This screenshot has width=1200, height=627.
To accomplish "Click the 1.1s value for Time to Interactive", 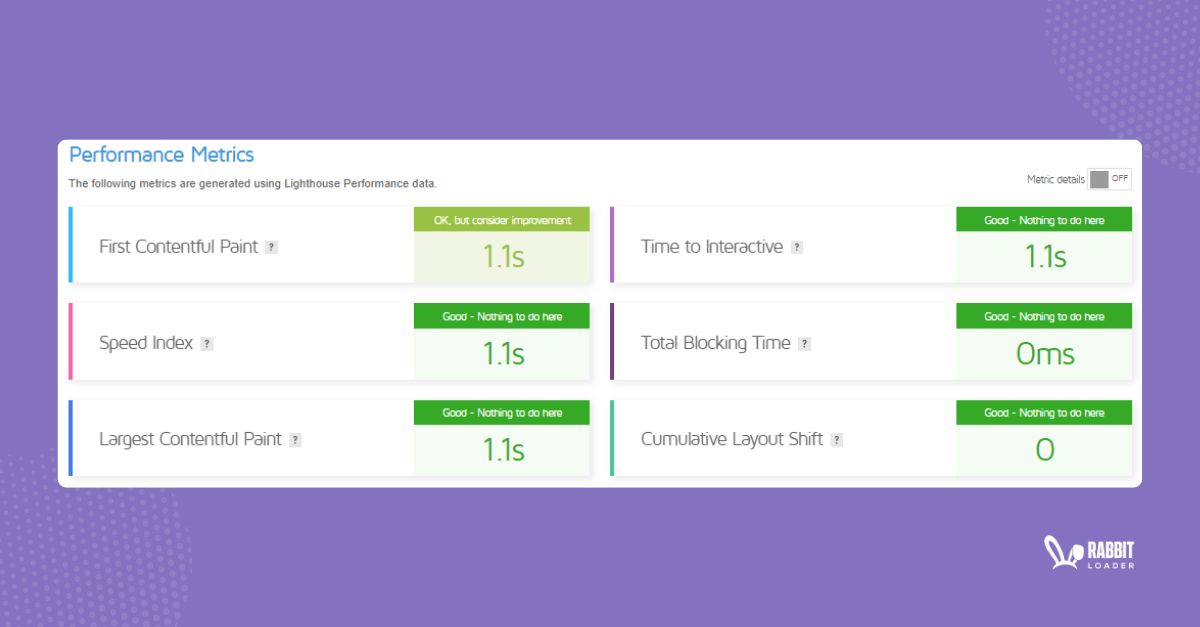I will 1043,257.
